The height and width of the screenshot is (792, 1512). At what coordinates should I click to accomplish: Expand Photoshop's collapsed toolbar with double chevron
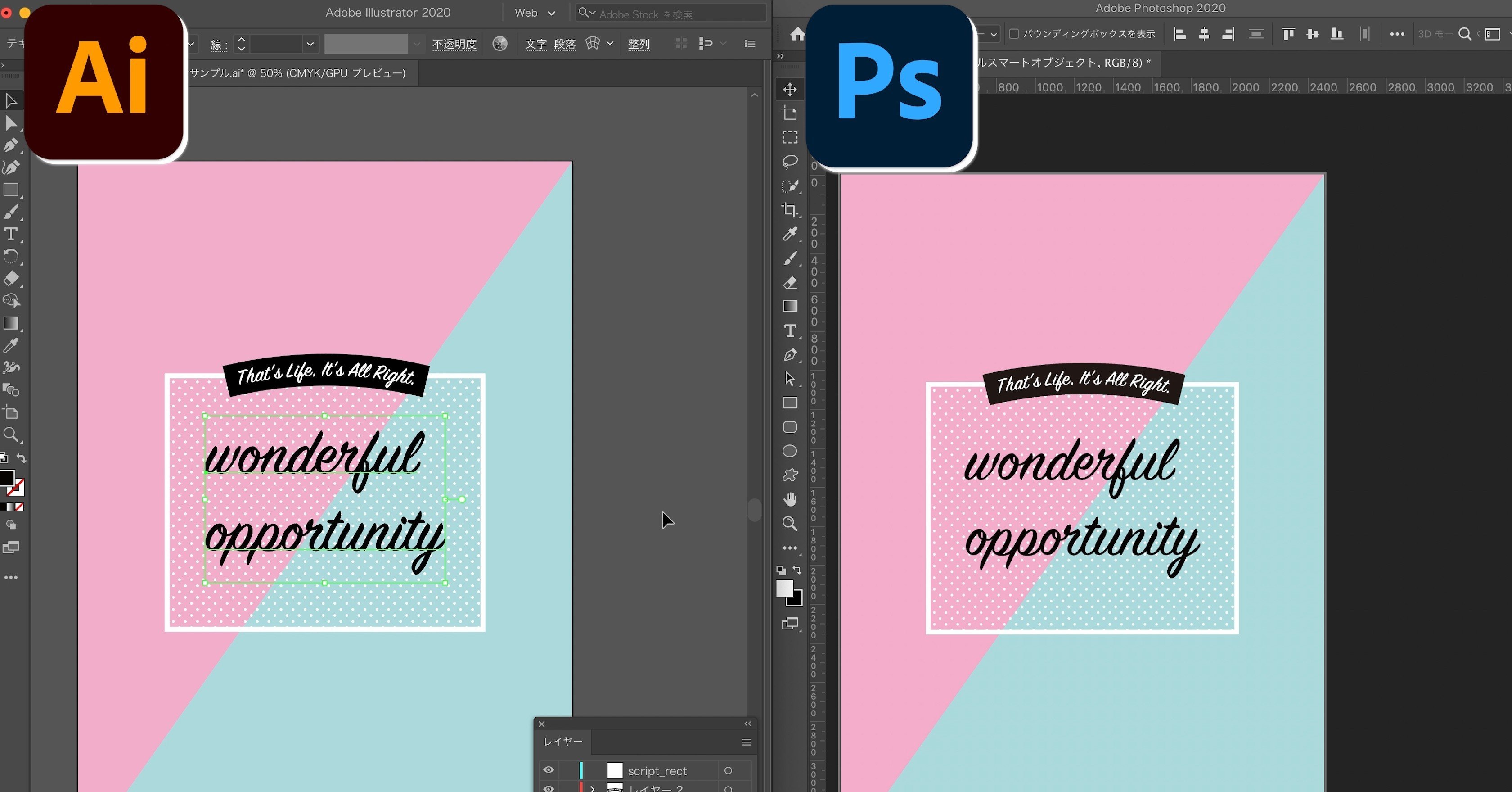point(780,56)
